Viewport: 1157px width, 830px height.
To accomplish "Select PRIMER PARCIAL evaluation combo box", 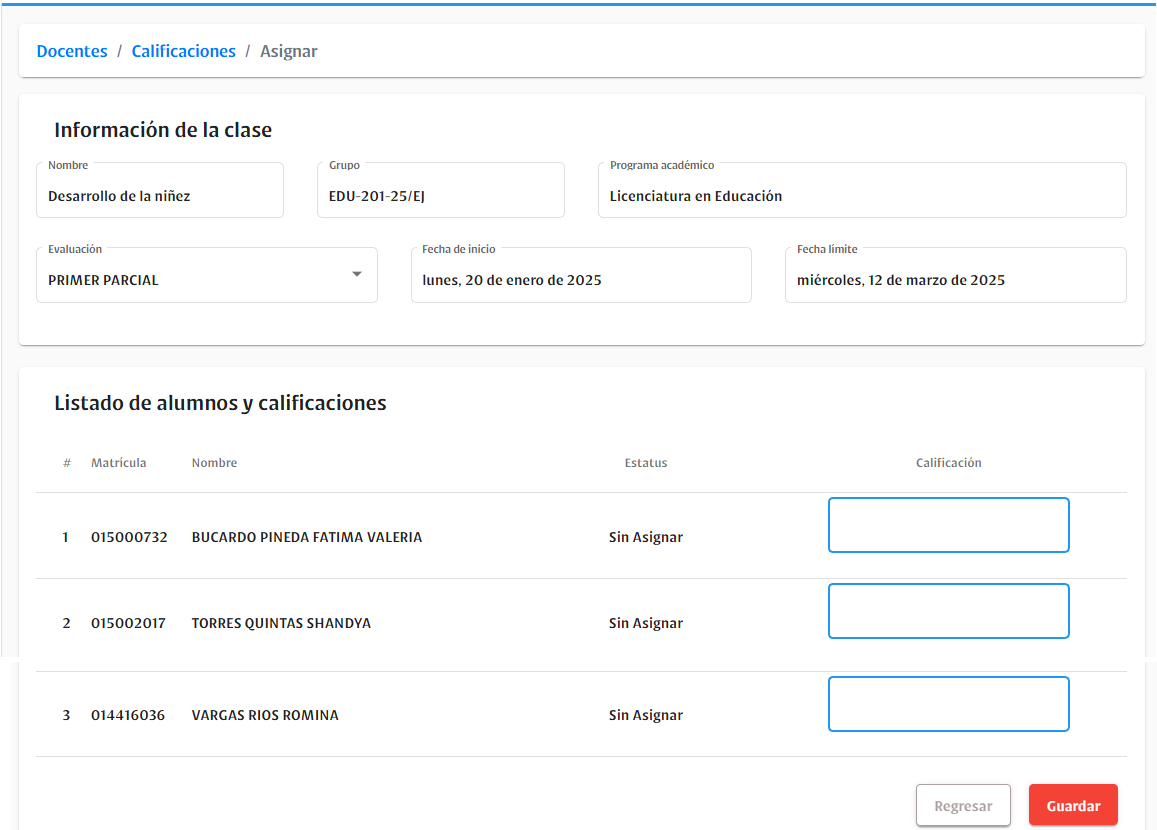I will [x=207, y=275].
